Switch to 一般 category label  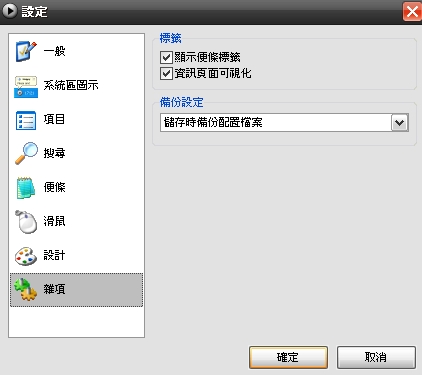point(54,51)
